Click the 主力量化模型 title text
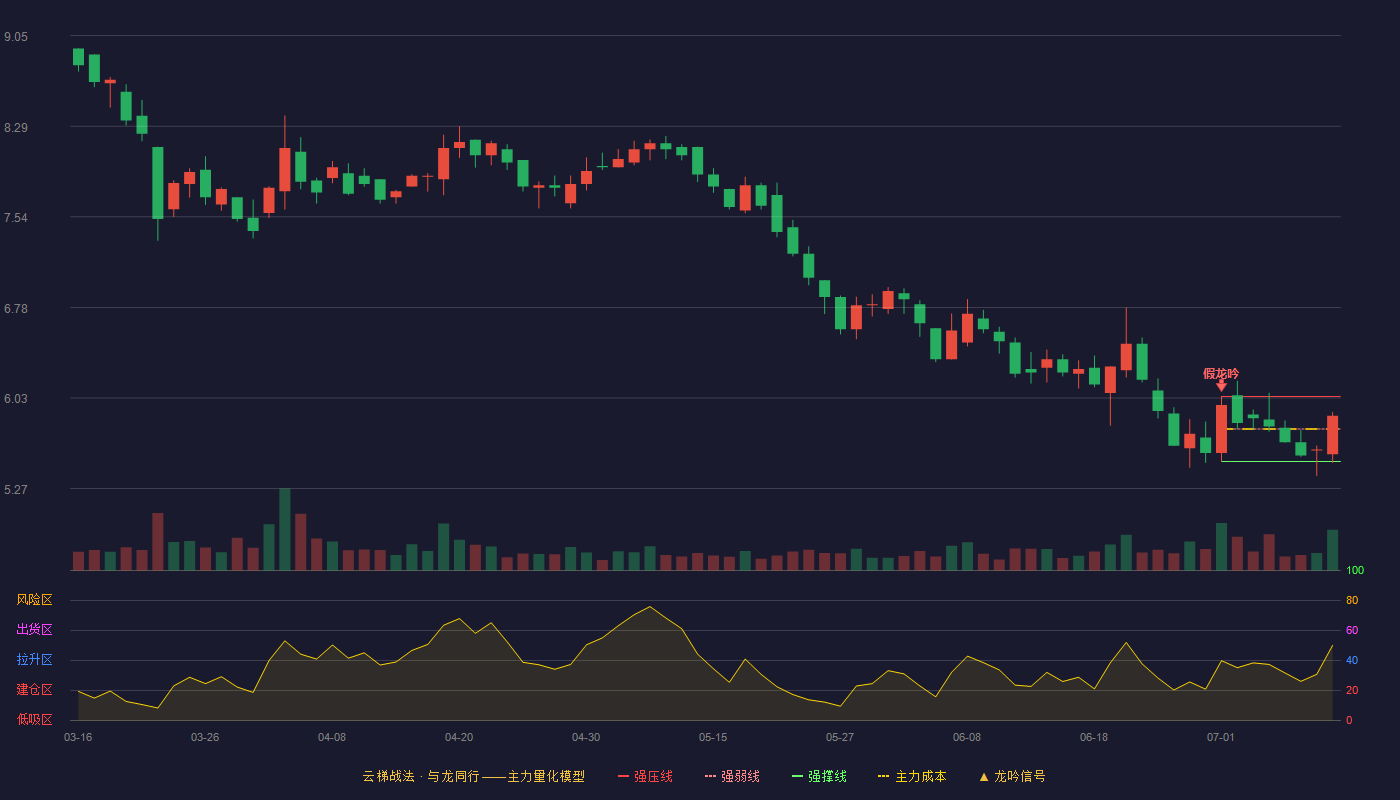The image size is (1400, 800). [x=546, y=776]
